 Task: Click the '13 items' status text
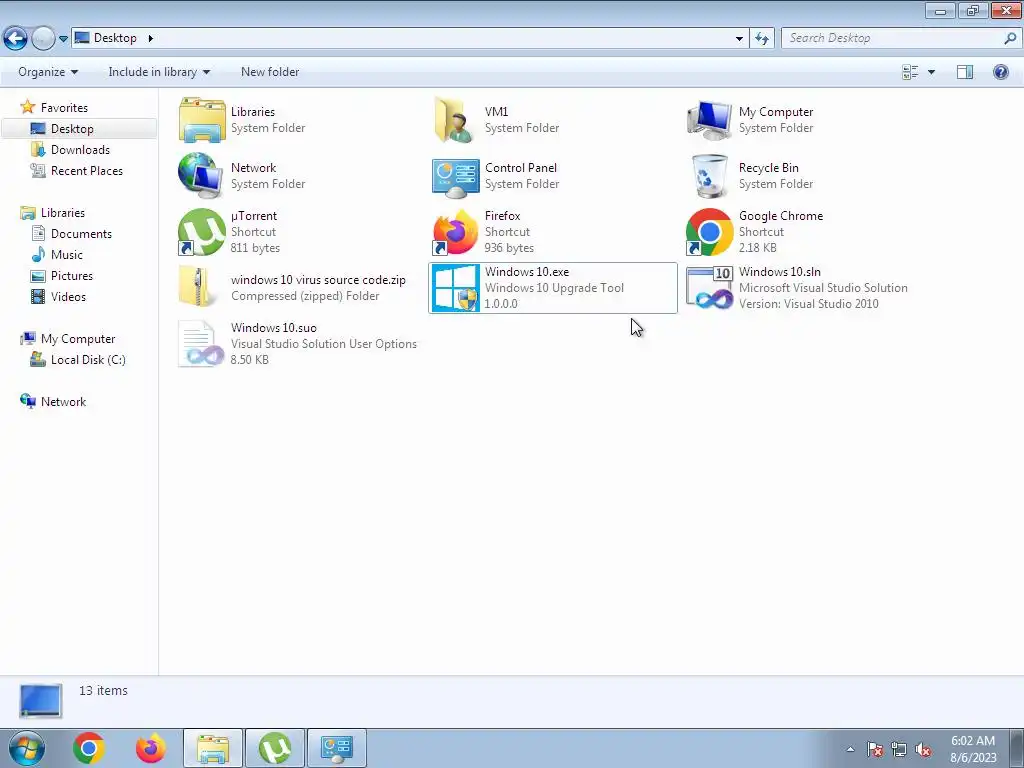pyautogui.click(x=103, y=690)
